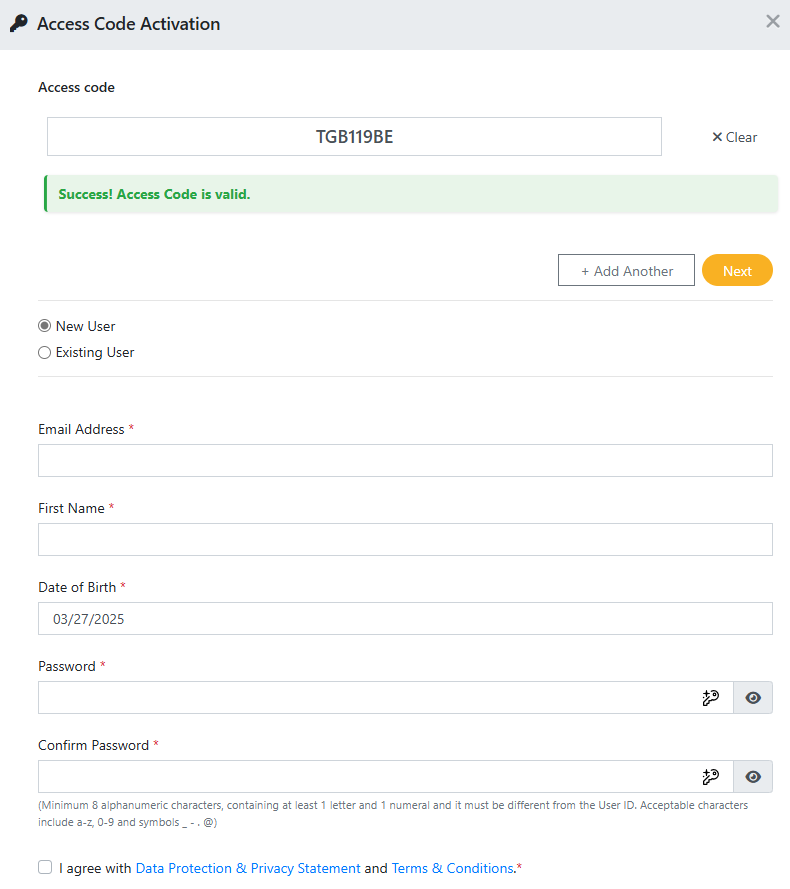
Task: Click the key icon beside Access Code Activation
Action: click(x=18, y=24)
